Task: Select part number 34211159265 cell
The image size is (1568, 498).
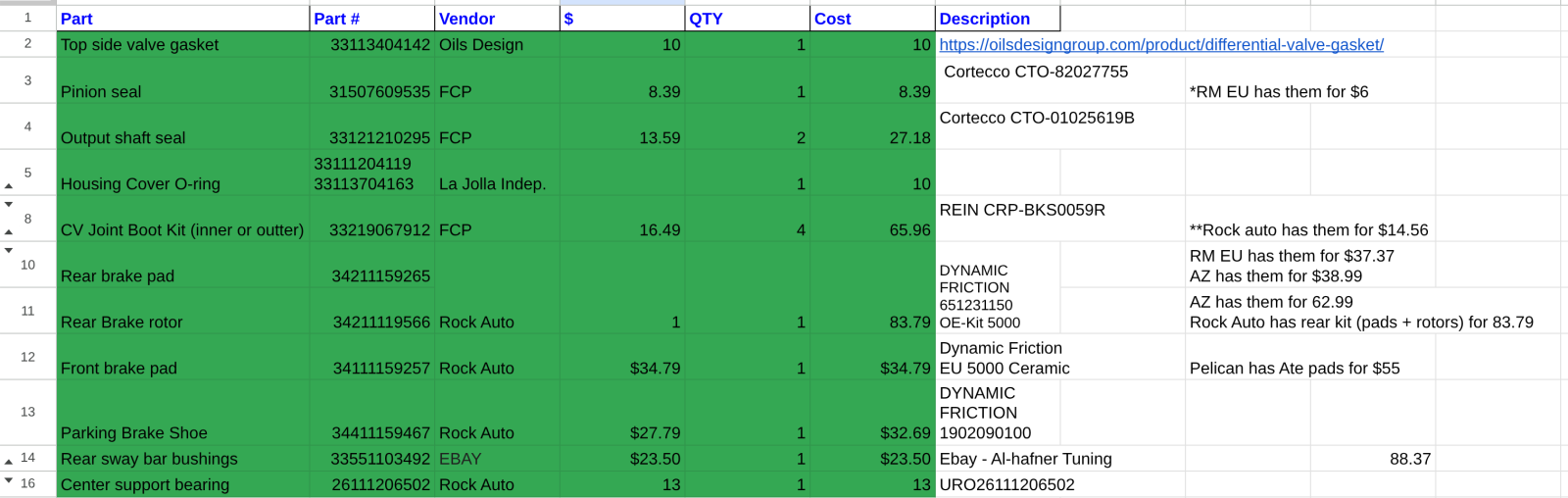Action: (371, 265)
